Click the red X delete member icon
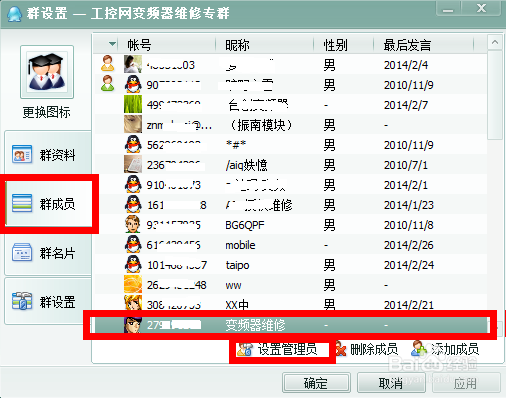The width and height of the screenshot is (506, 398). [x=341, y=349]
